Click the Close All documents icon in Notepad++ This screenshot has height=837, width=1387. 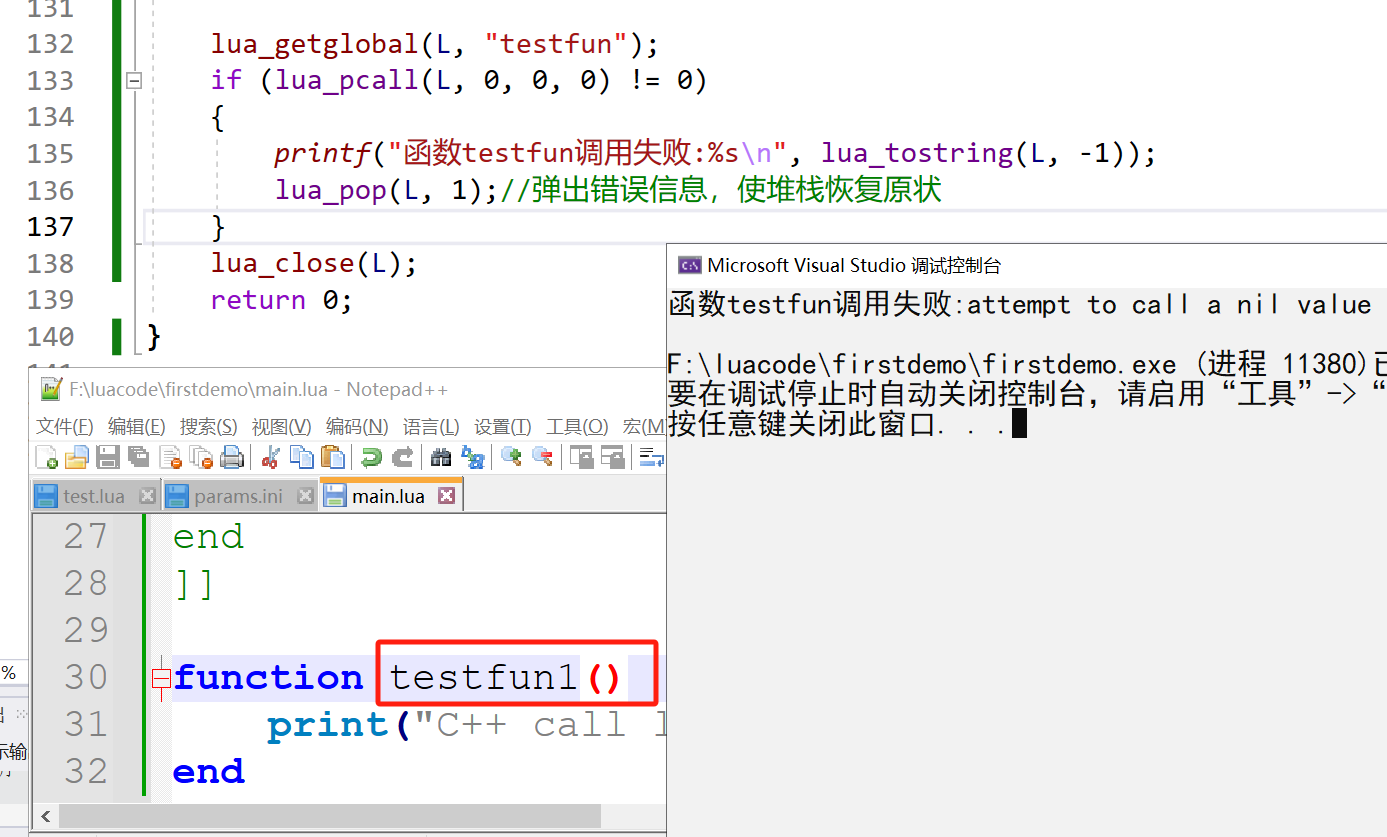point(201,457)
